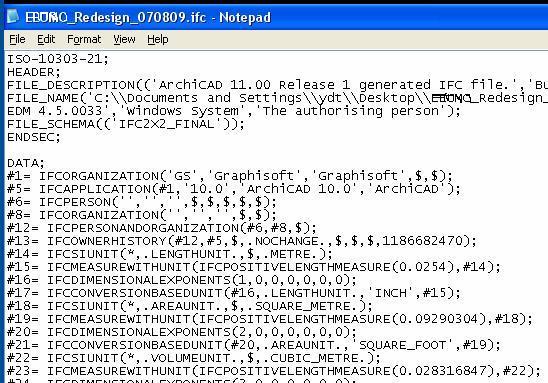Click line #22 IFCSIUNIT VOLUMEUNIT
Viewport: 548px width, 383px height.
click(x=194, y=357)
